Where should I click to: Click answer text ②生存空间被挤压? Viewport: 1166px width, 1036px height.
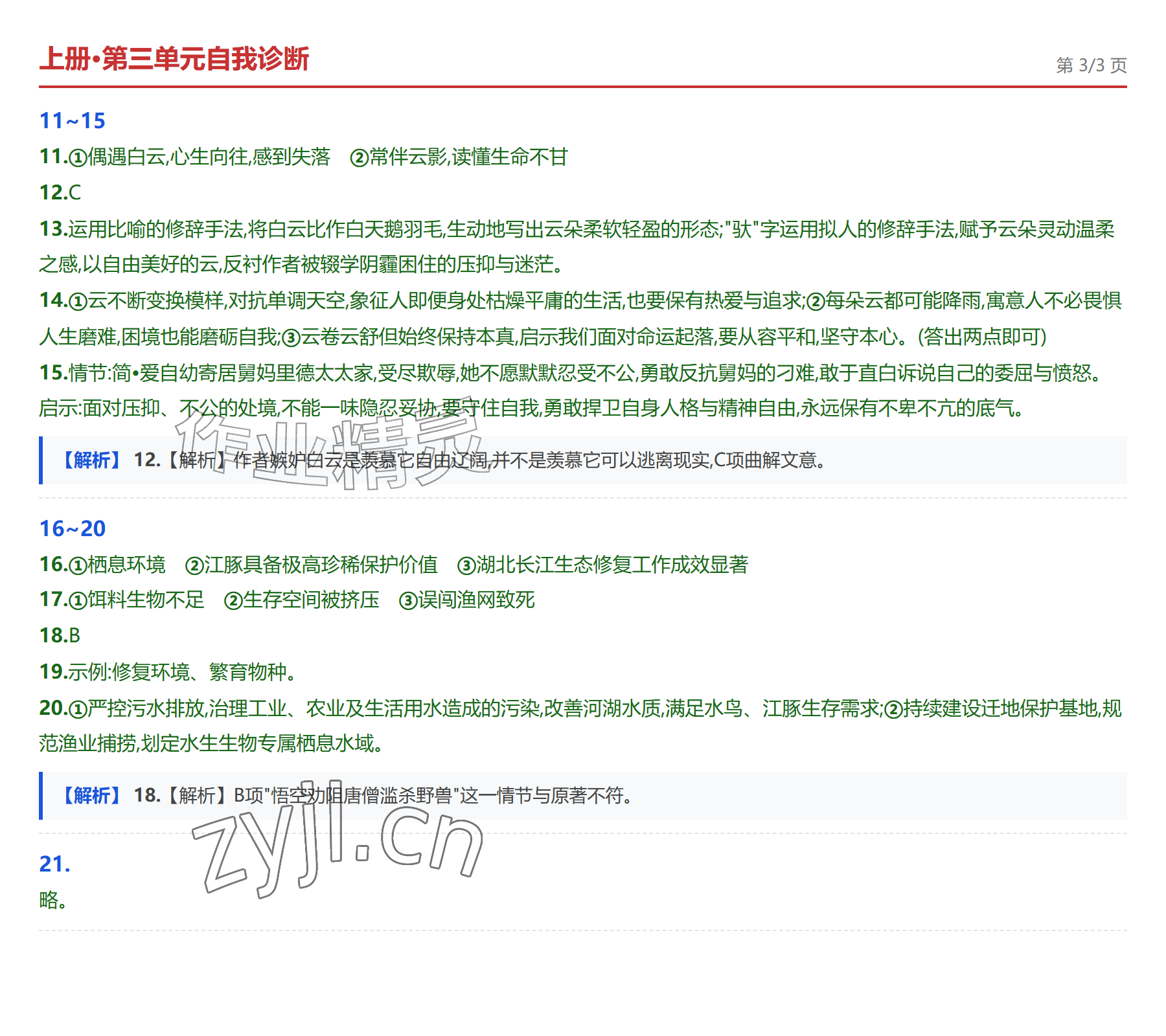pyautogui.click(x=302, y=600)
